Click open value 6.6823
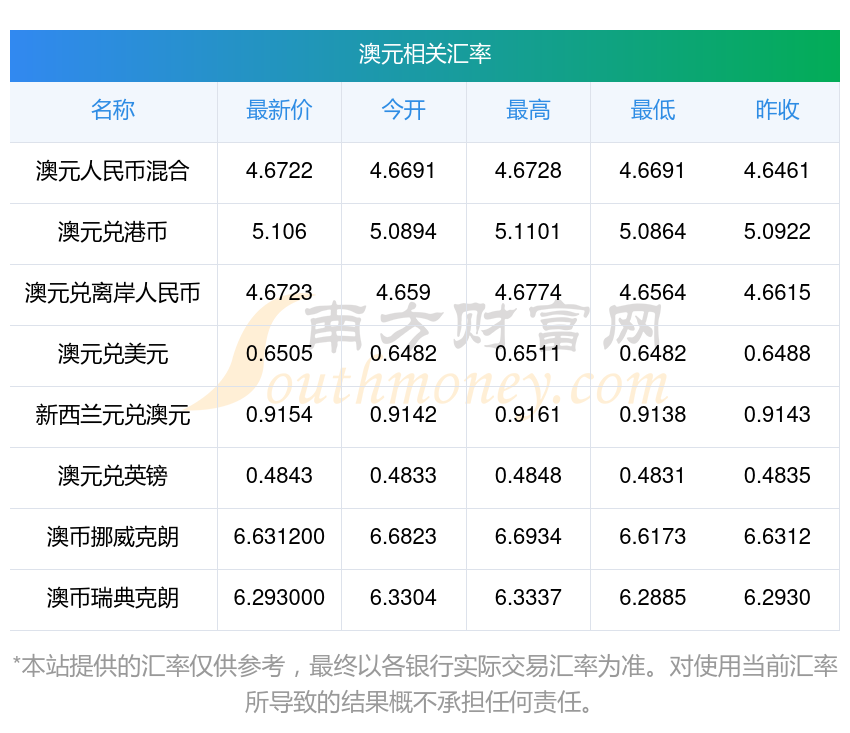 coord(403,537)
